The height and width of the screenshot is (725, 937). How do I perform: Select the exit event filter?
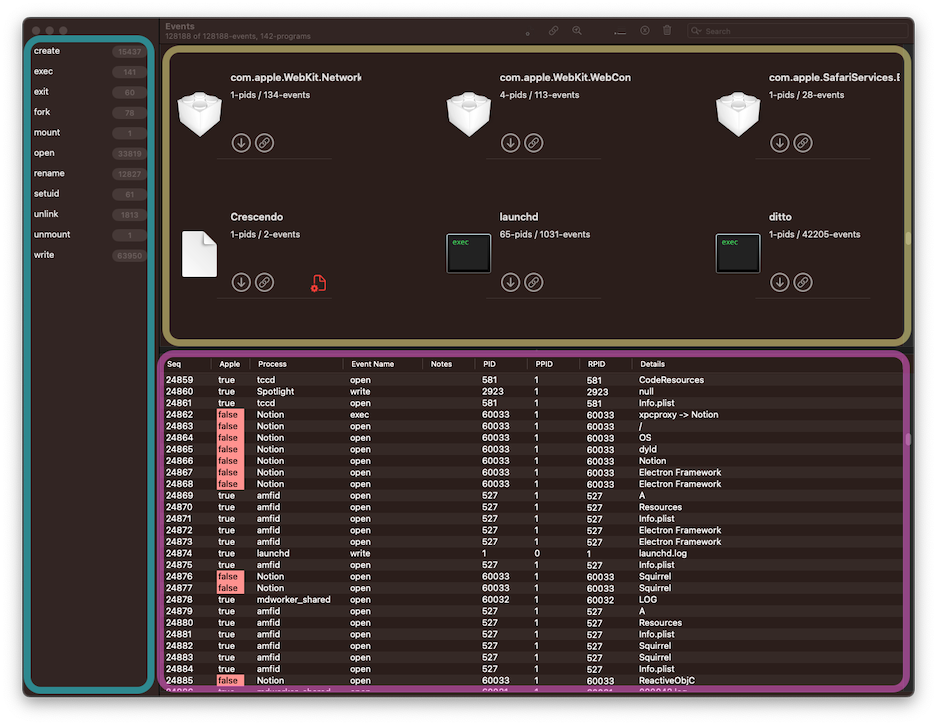88,92
